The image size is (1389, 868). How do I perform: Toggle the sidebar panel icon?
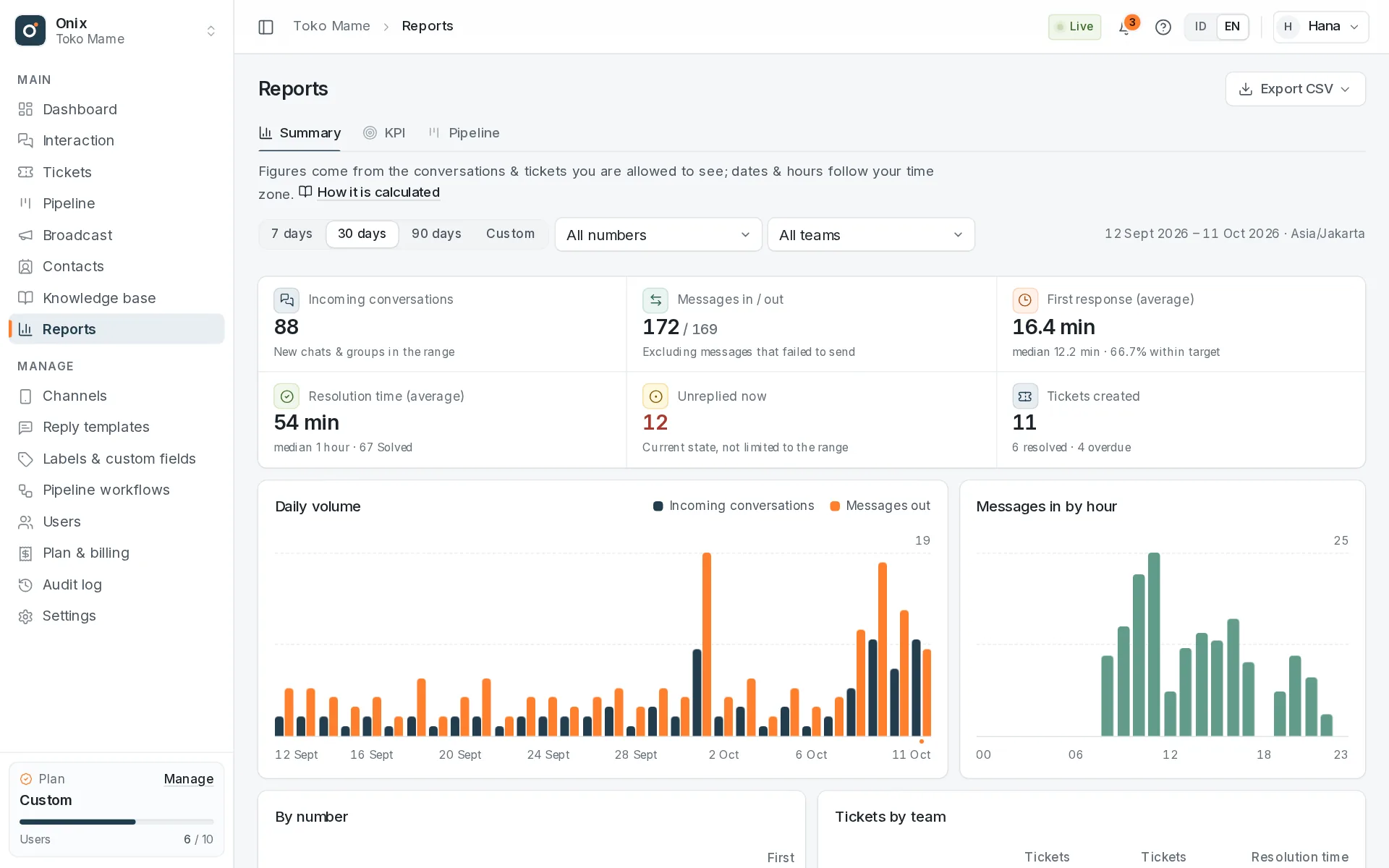(x=266, y=27)
